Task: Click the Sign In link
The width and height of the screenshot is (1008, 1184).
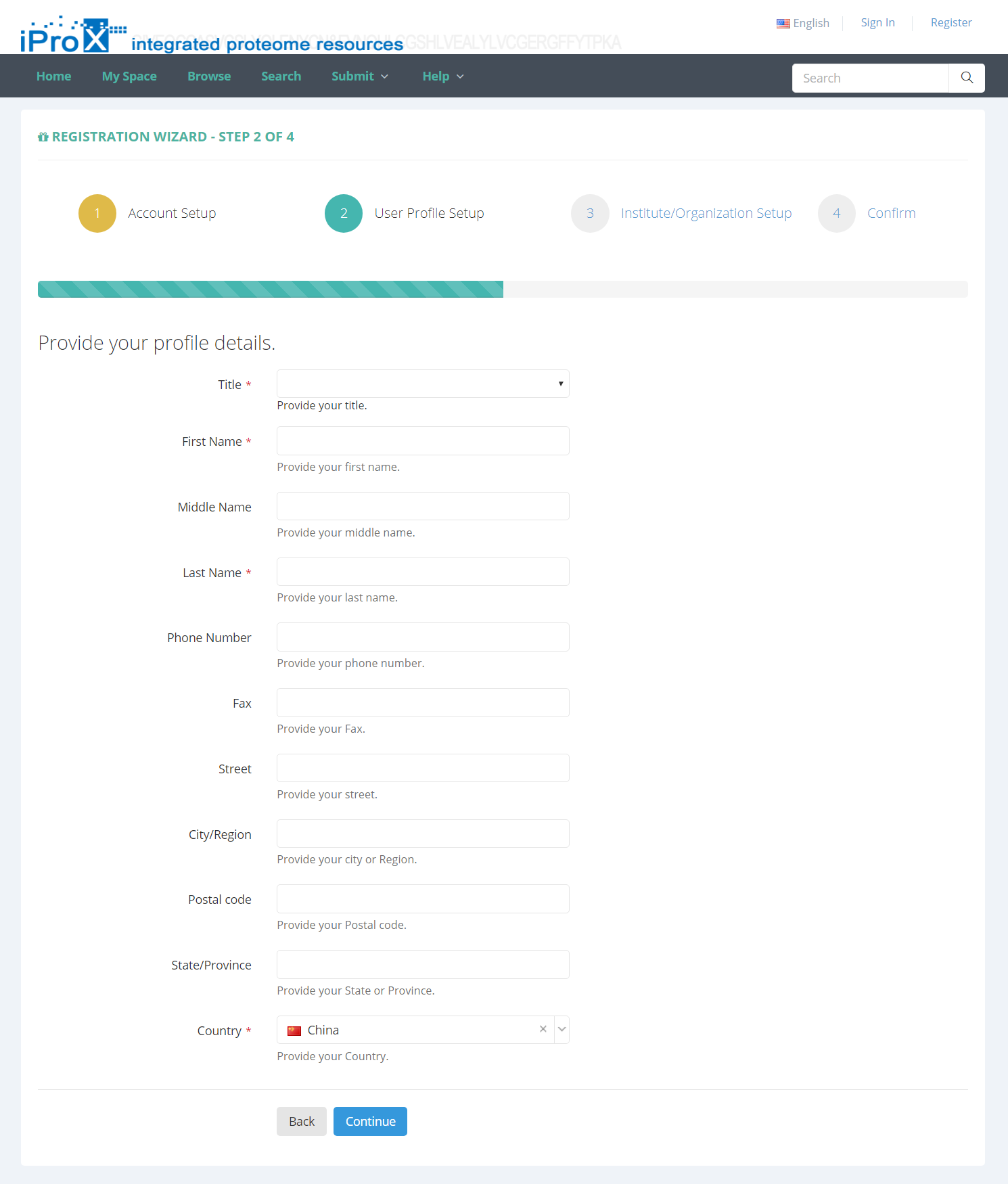Action: click(x=877, y=22)
